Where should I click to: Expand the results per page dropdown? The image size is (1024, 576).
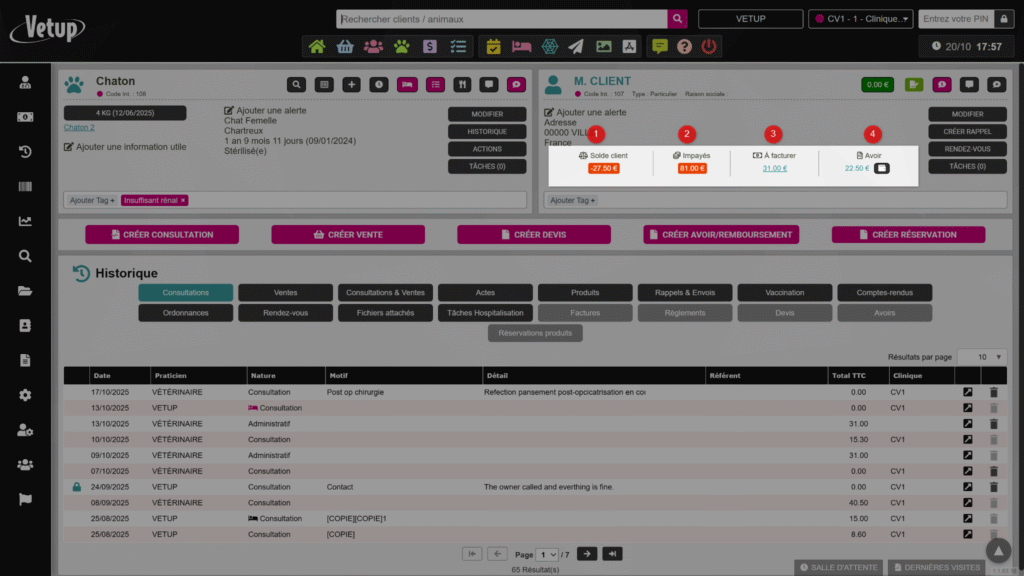click(981, 357)
